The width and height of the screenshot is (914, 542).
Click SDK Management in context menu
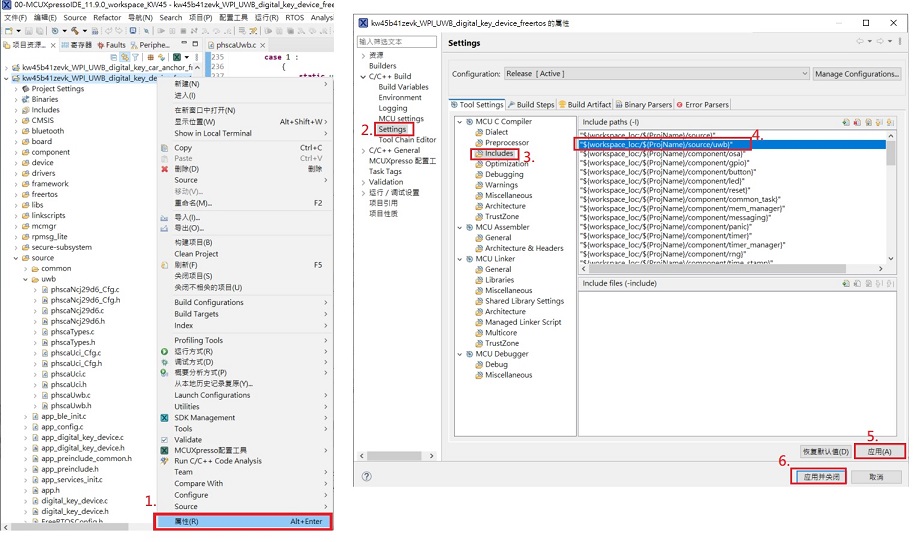click(204, 418)
